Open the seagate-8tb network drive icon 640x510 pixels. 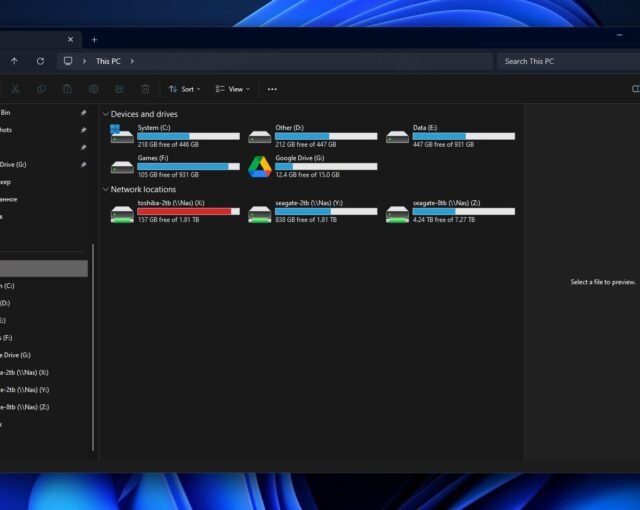(x=397, y=214)
